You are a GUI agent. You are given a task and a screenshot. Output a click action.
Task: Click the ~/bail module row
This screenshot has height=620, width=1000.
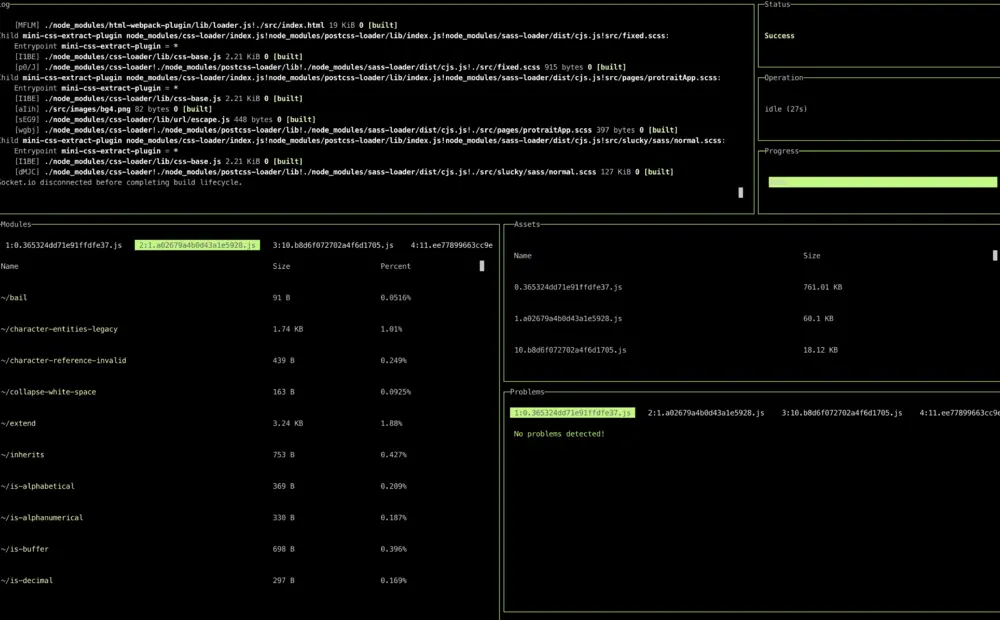coord(206,297)
